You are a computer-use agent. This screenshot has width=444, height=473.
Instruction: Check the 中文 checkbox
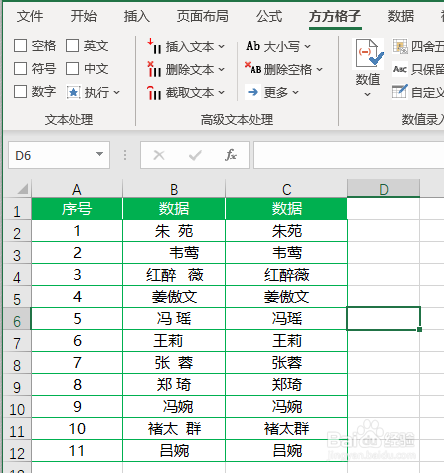coord(72,69)
